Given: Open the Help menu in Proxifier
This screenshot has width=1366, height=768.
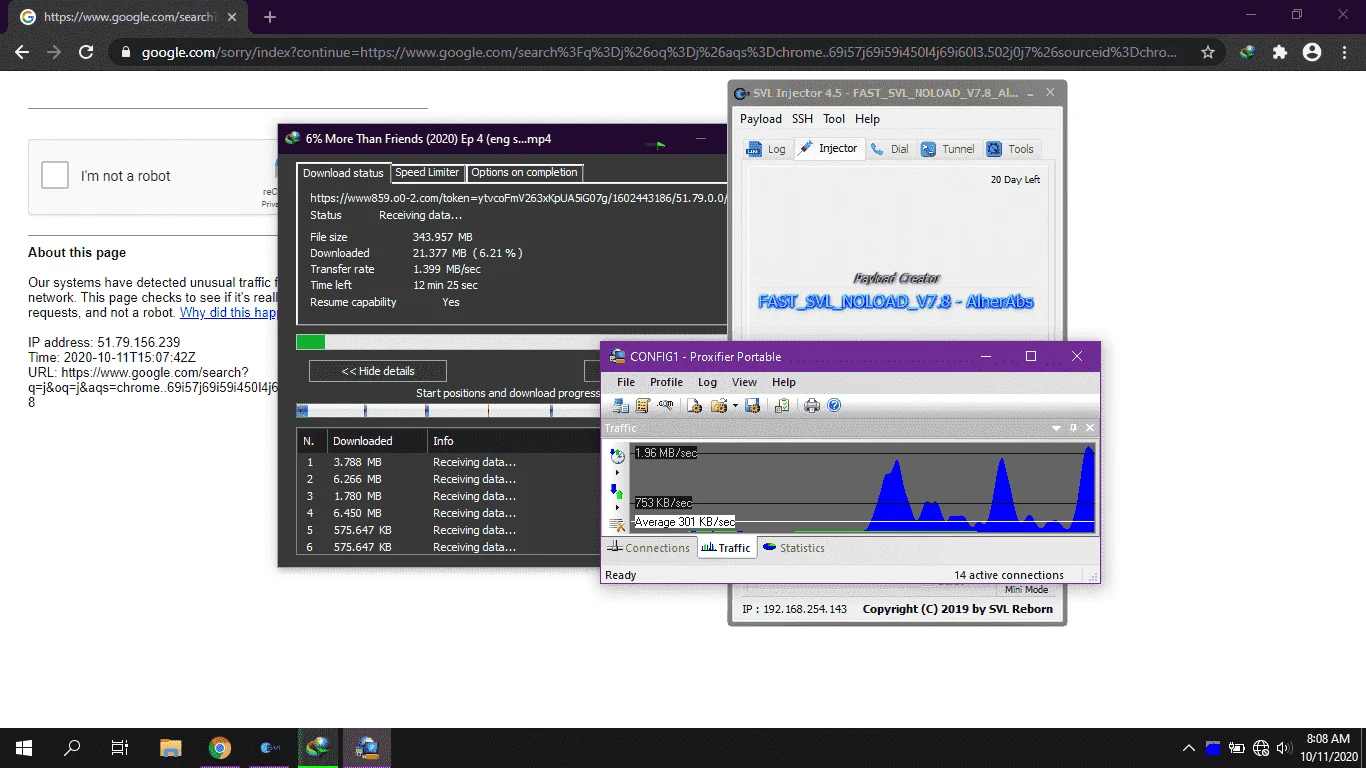Looking at the screenshot, I should [784, 382].
